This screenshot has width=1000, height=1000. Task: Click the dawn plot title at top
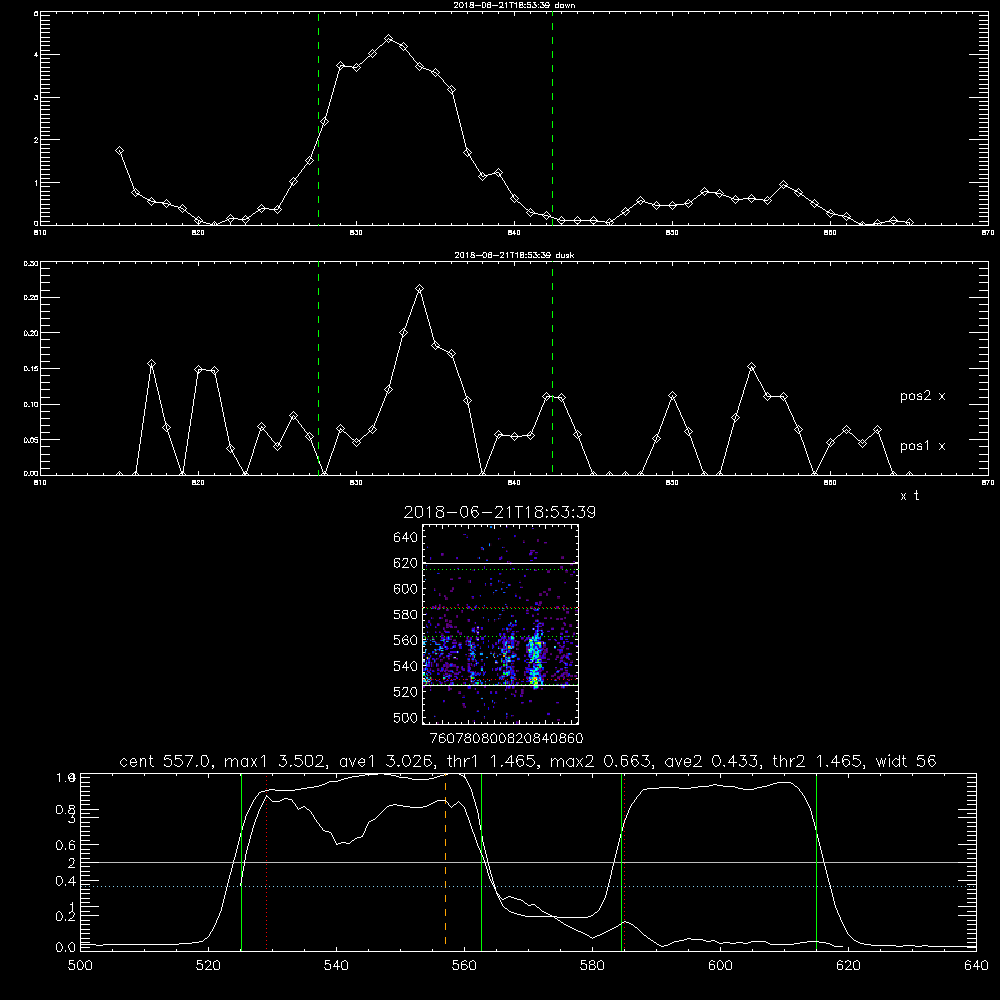coord(514,5)
